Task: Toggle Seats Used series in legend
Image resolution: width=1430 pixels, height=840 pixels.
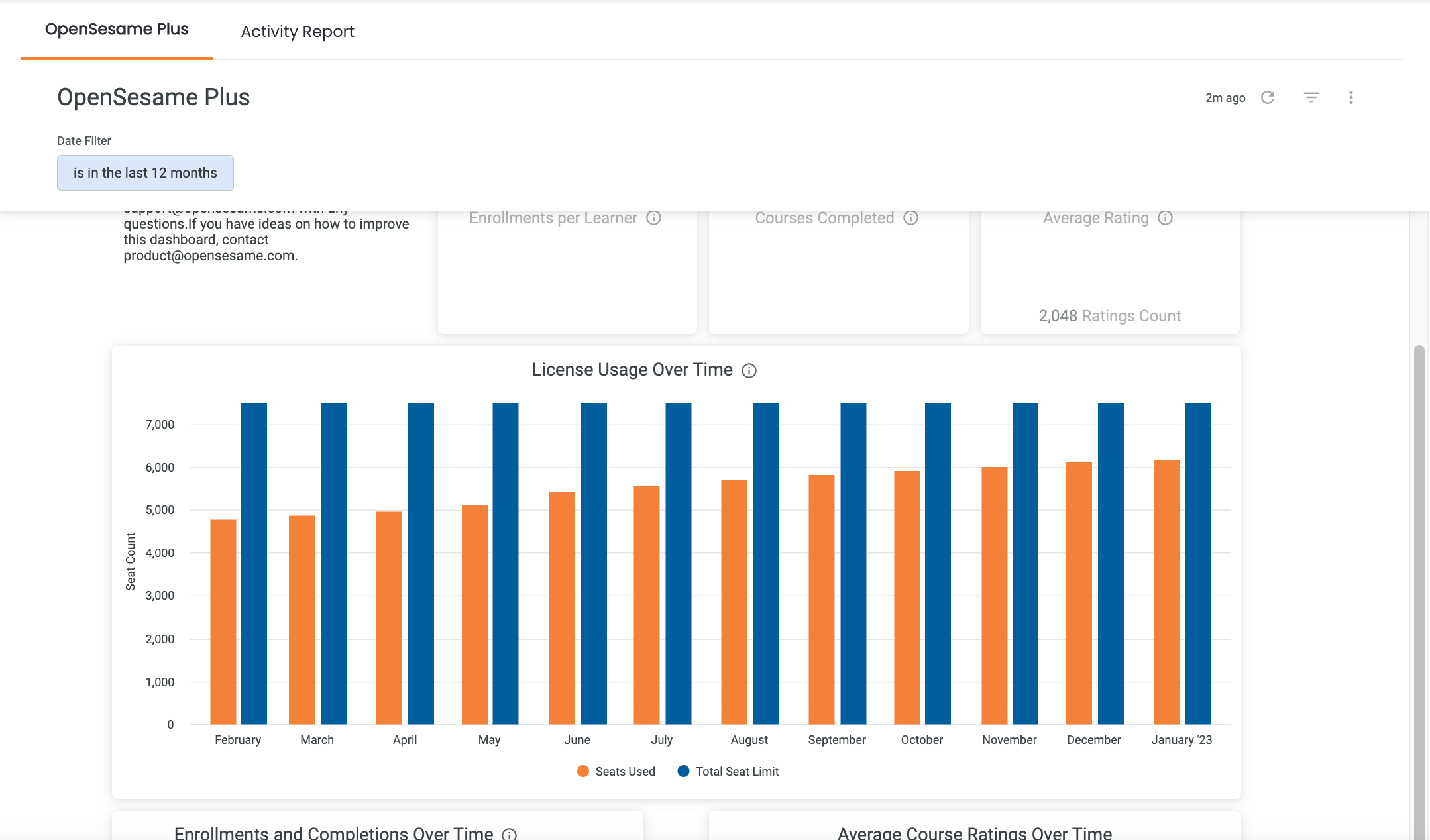Action: 616,772
